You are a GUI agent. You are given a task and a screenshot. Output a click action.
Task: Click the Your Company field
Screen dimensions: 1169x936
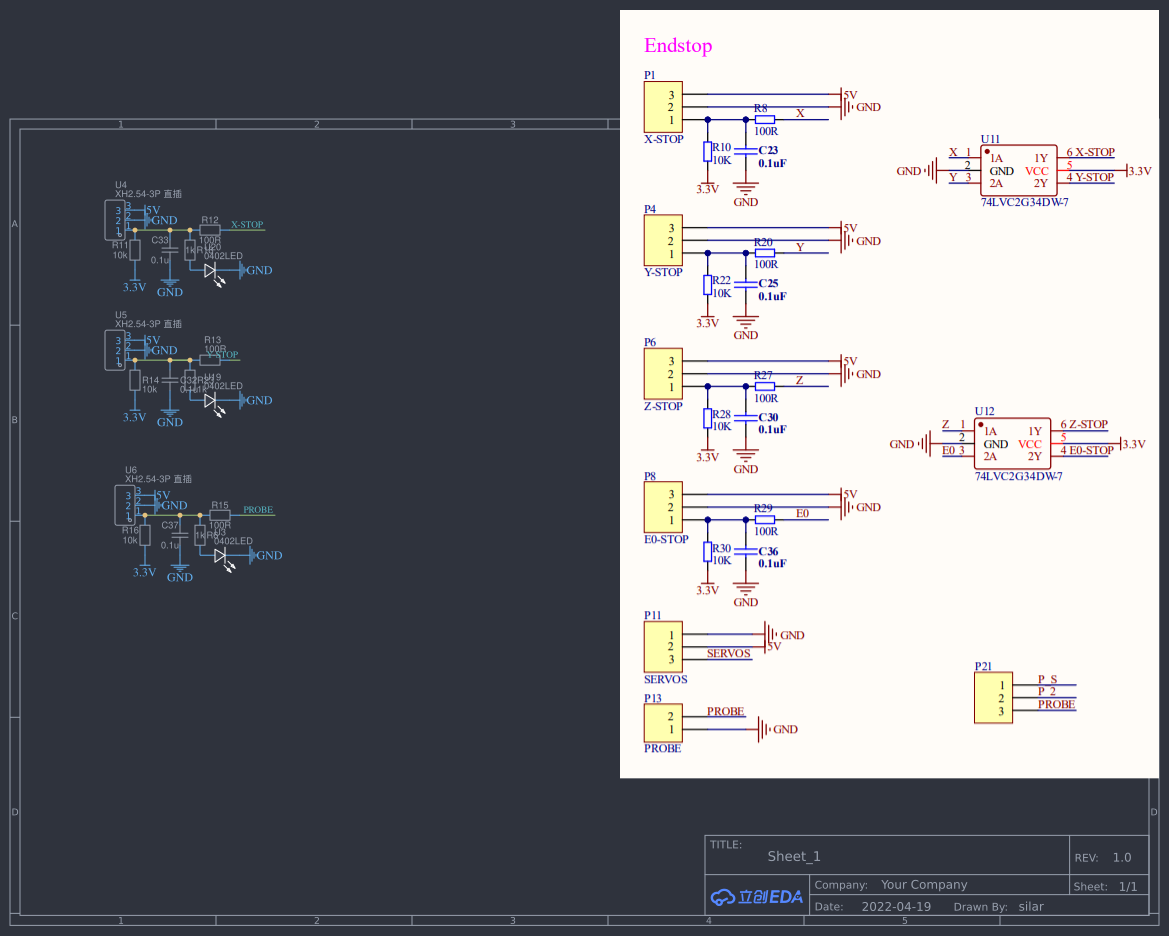pos(924,885)
